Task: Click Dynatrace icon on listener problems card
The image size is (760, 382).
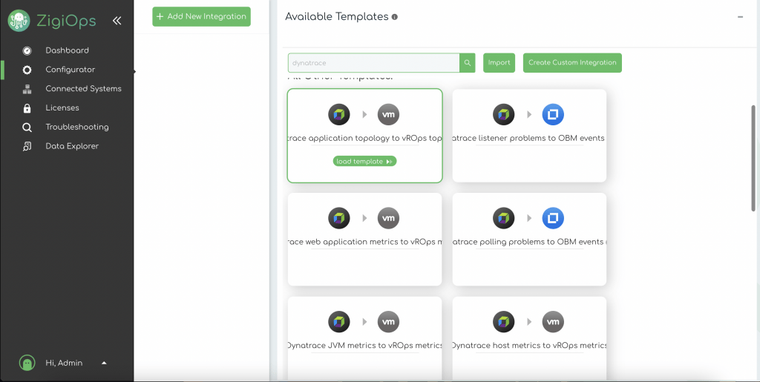Action: click(504, 115)
